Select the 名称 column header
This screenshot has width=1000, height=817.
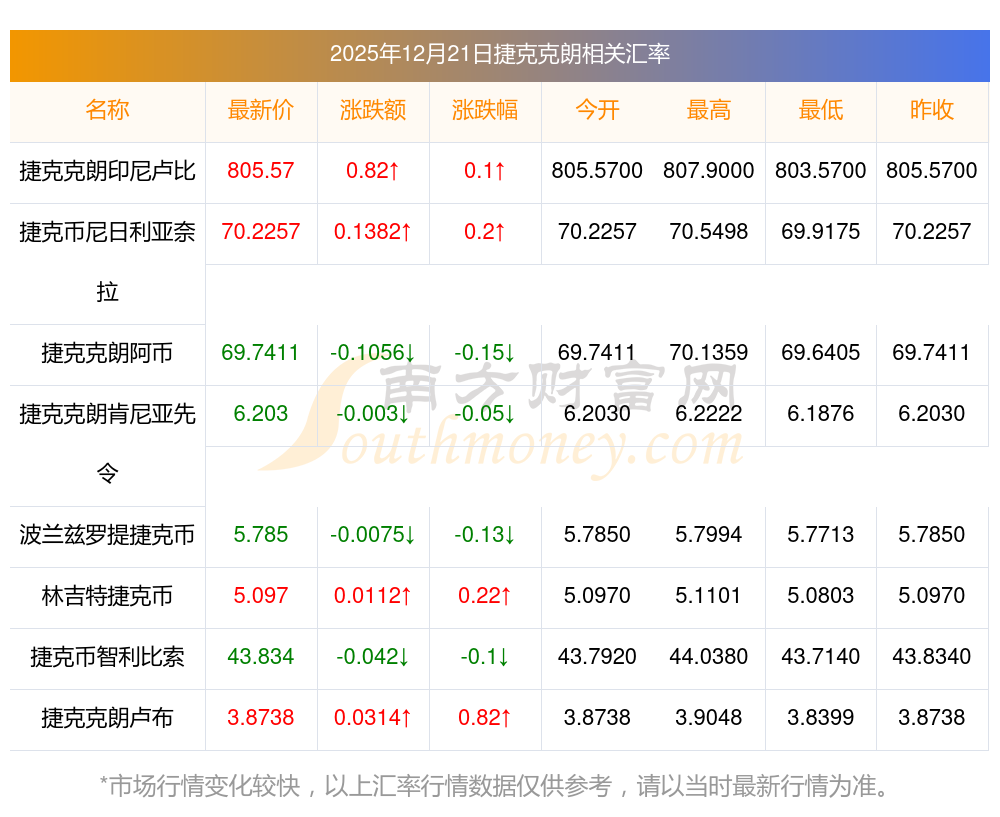click(x=107, y=110)
